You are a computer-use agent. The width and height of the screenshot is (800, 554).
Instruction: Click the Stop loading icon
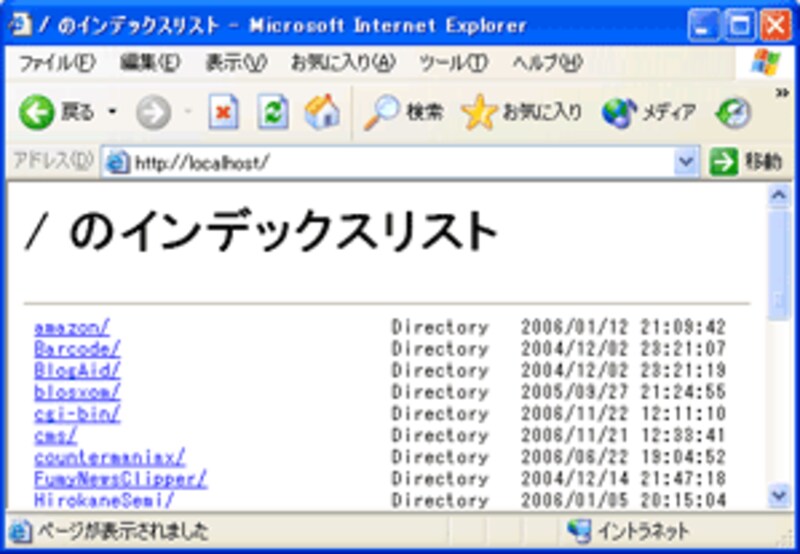pyautogui.click(x=223, y=112)
